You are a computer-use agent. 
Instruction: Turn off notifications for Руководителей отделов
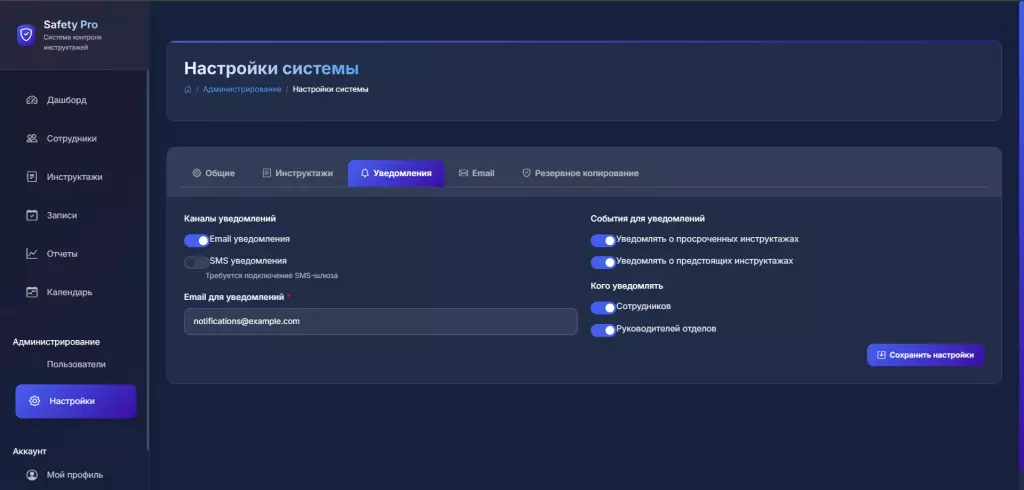click(x=602, y=330)
